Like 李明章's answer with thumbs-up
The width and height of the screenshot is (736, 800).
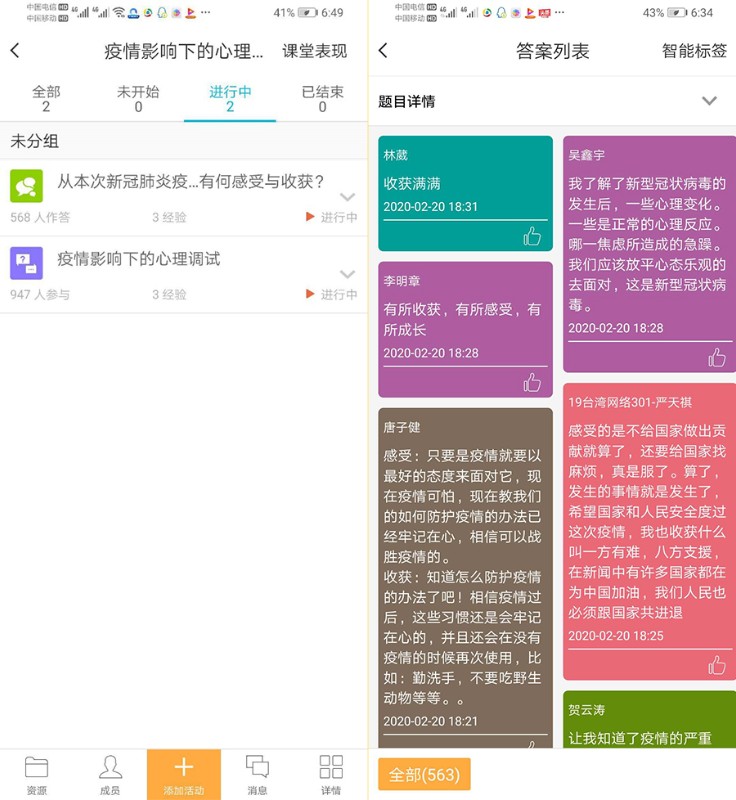coord(532,382)
